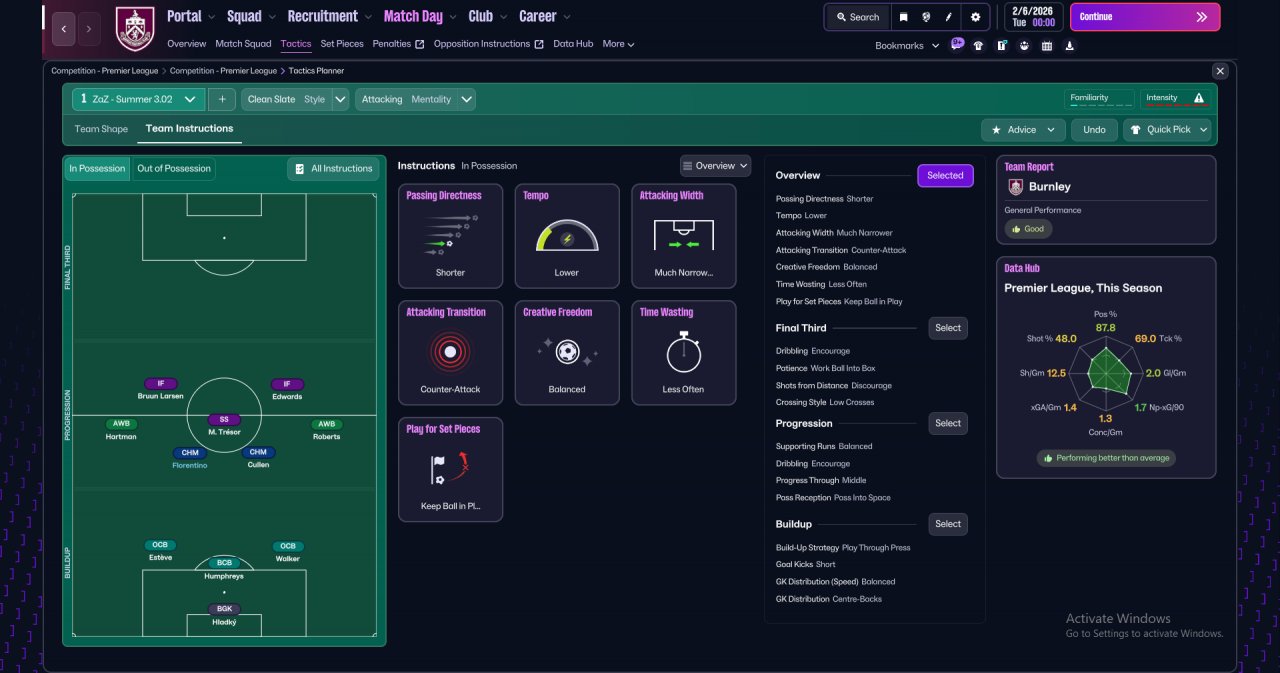Select M. Trésor SS on the pitch
Screen dimensions: 1280x673
point(224,425)
